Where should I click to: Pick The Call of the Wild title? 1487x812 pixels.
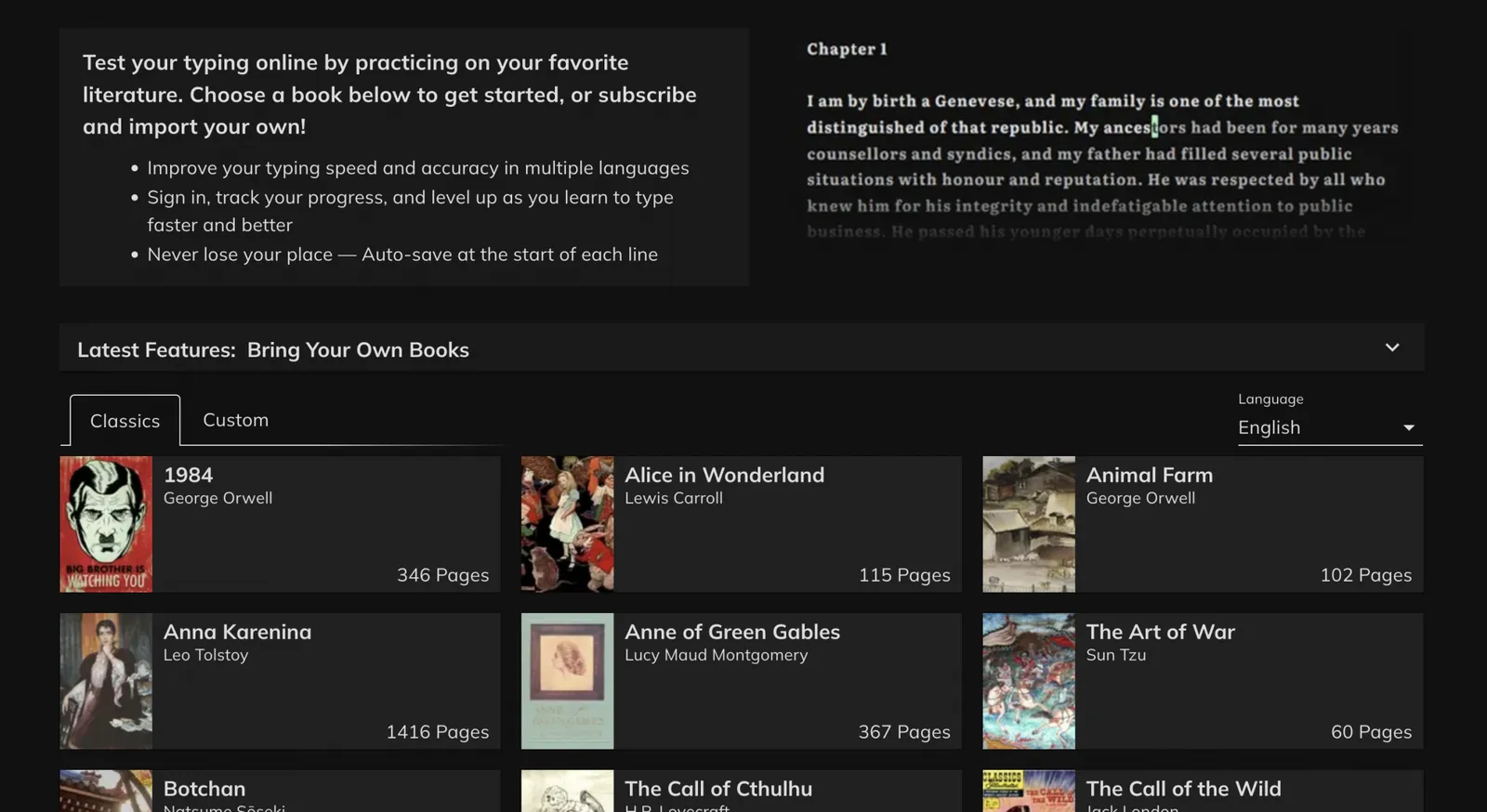(1184, 789)
